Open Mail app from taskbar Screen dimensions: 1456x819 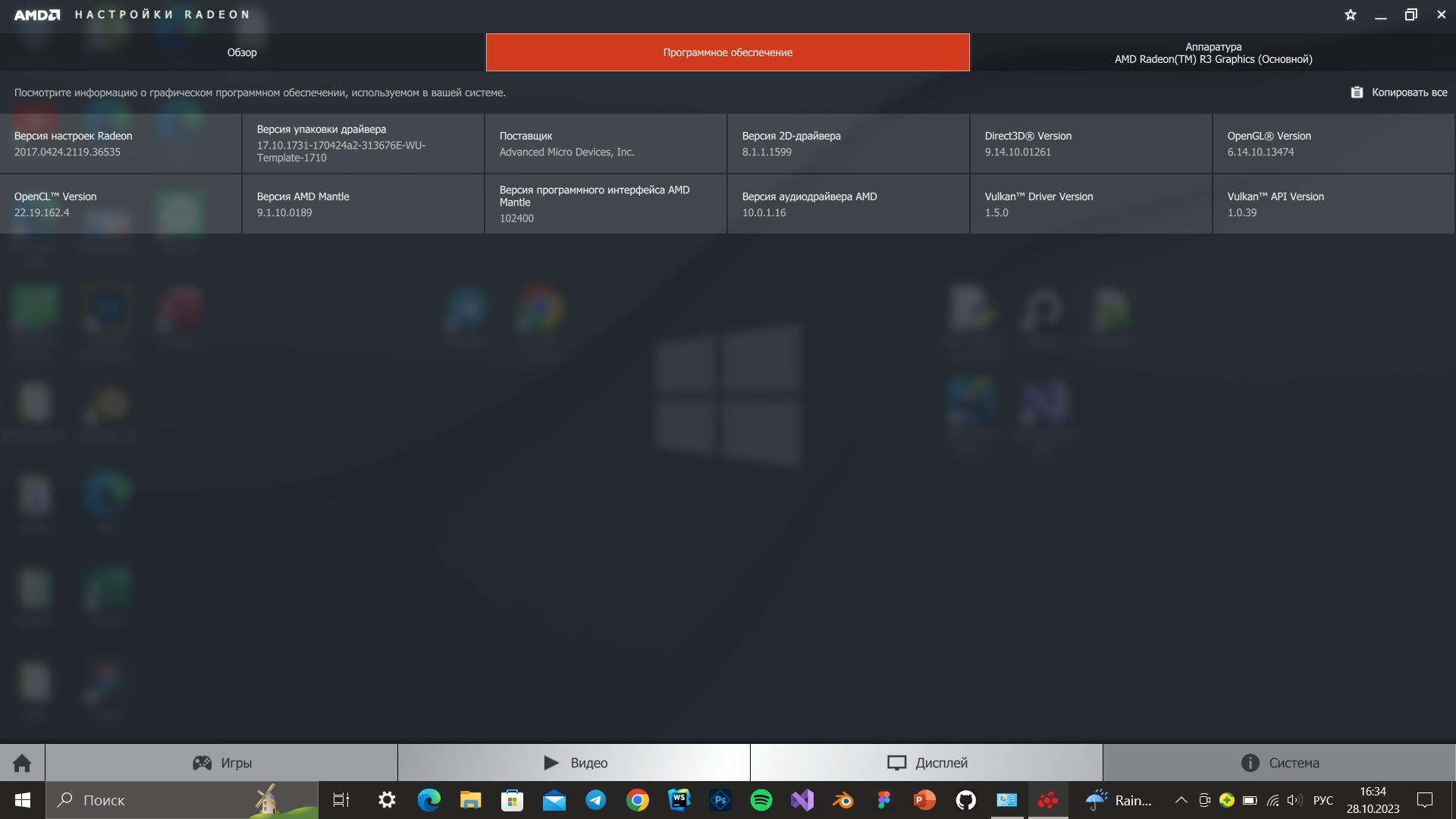554,800
